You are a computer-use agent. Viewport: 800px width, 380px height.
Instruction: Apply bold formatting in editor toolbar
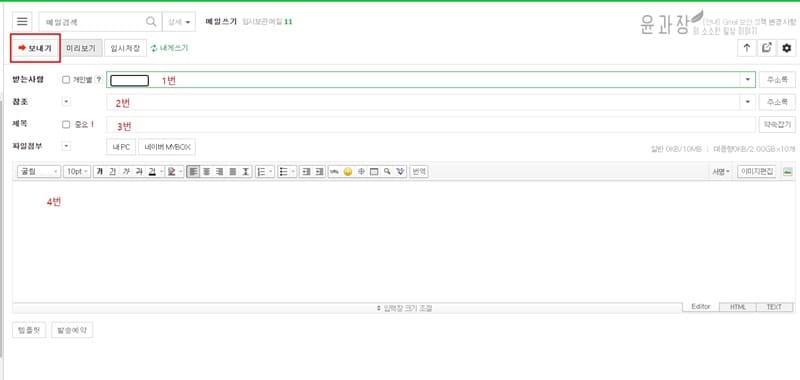[99, 172]
